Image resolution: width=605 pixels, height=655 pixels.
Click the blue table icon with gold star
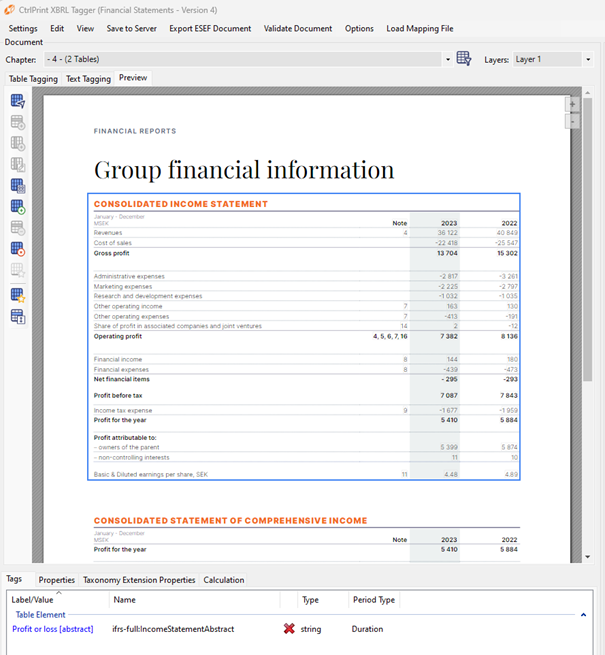point(18,295)
